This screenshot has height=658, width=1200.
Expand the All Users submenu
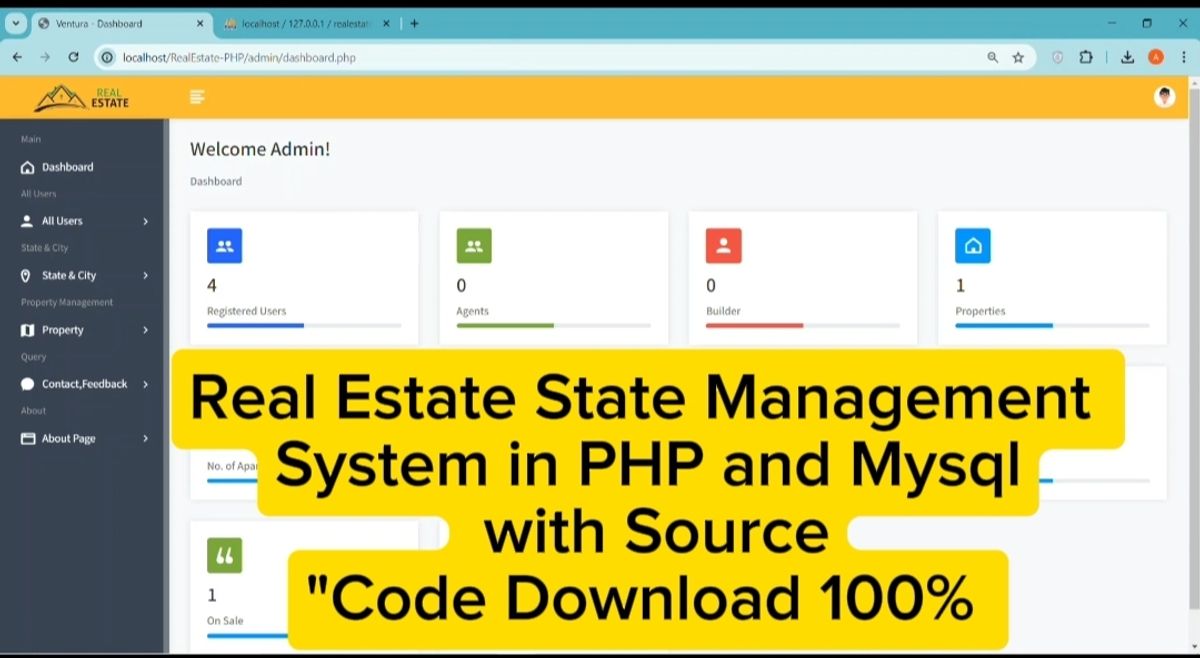(x=85, y=221)
